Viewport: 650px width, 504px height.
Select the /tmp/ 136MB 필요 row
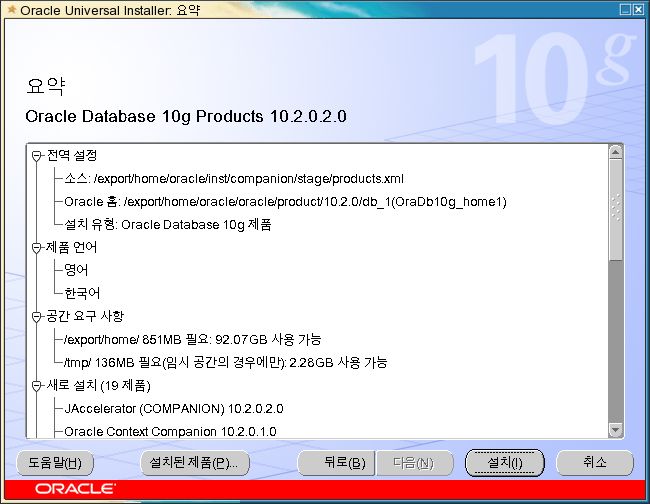(x=225, y=363)
